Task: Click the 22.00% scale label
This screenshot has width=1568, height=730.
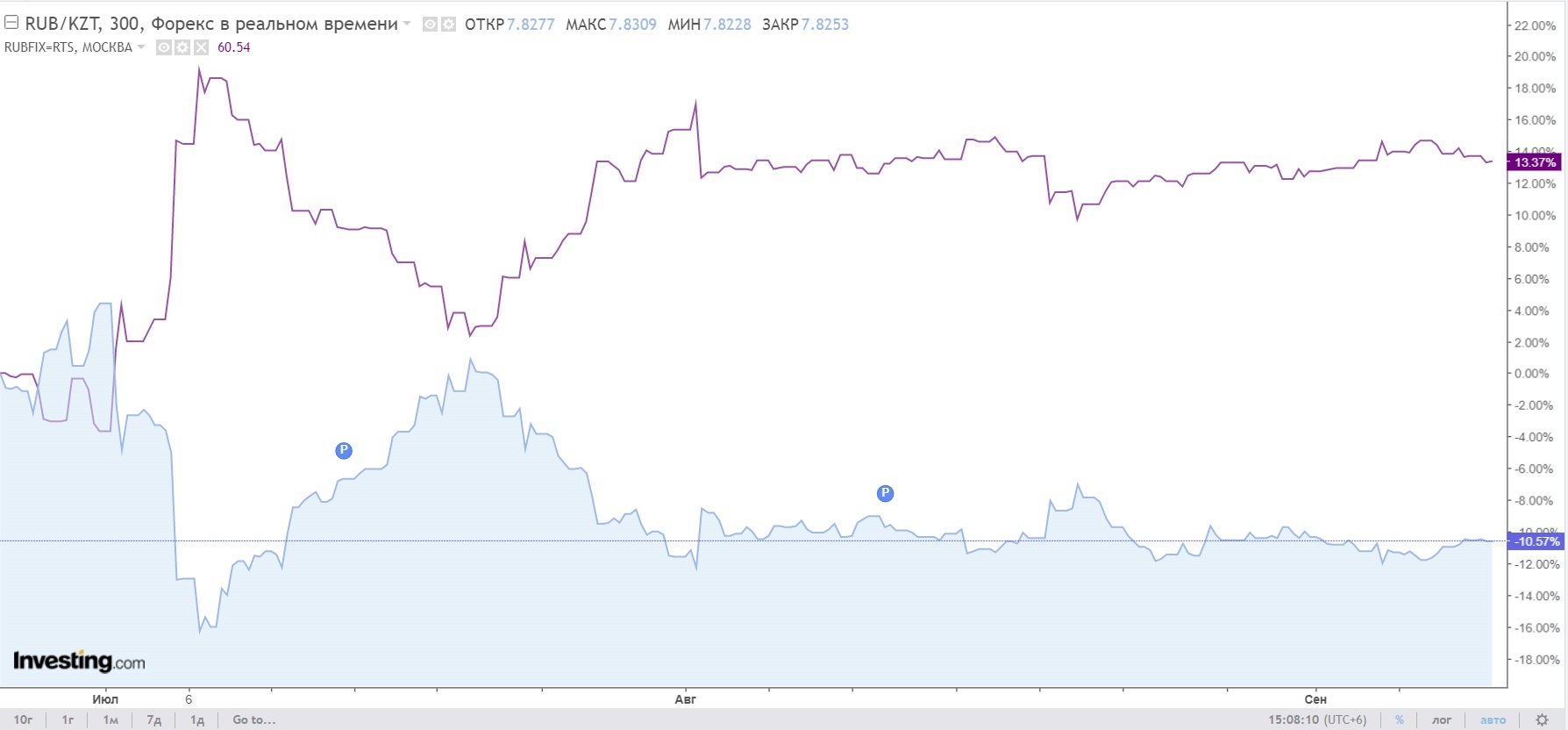Action: click(x=1535, y=25)
